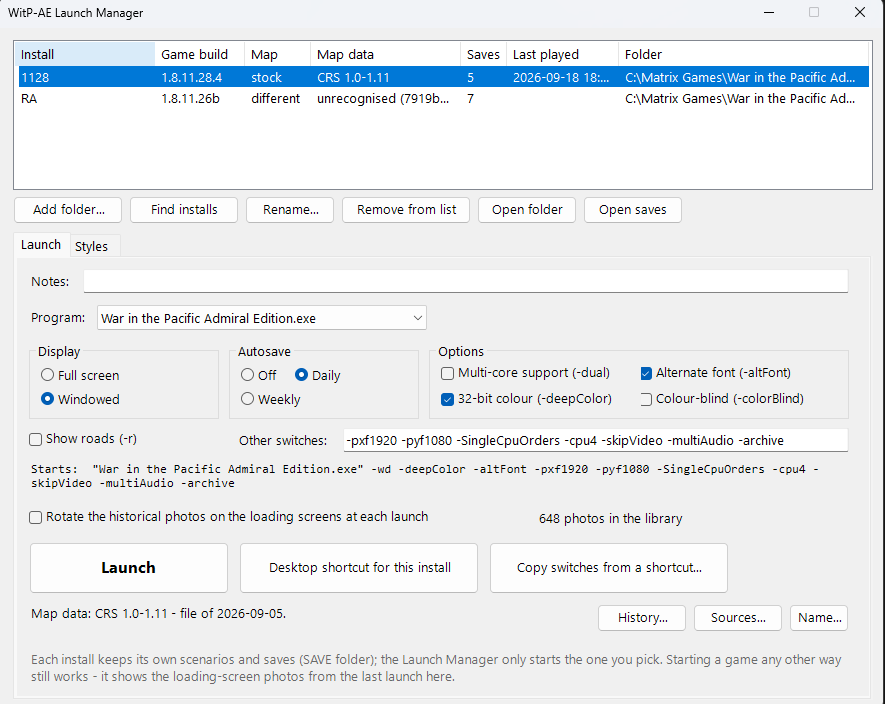Open the History... dialog

point(642,618)
